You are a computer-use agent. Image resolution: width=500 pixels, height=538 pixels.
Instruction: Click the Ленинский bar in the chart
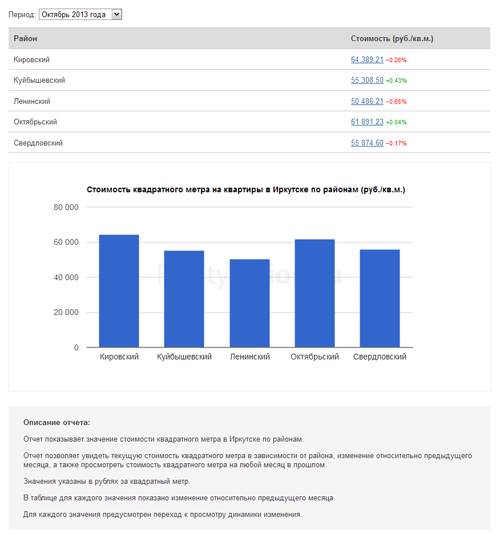tap(249, 303)
